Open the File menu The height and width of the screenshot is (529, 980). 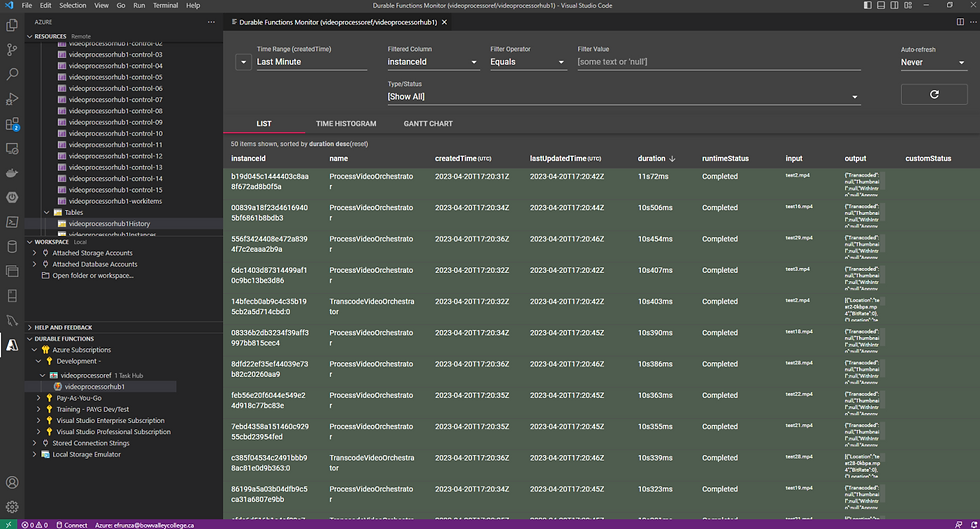(27, 5)
